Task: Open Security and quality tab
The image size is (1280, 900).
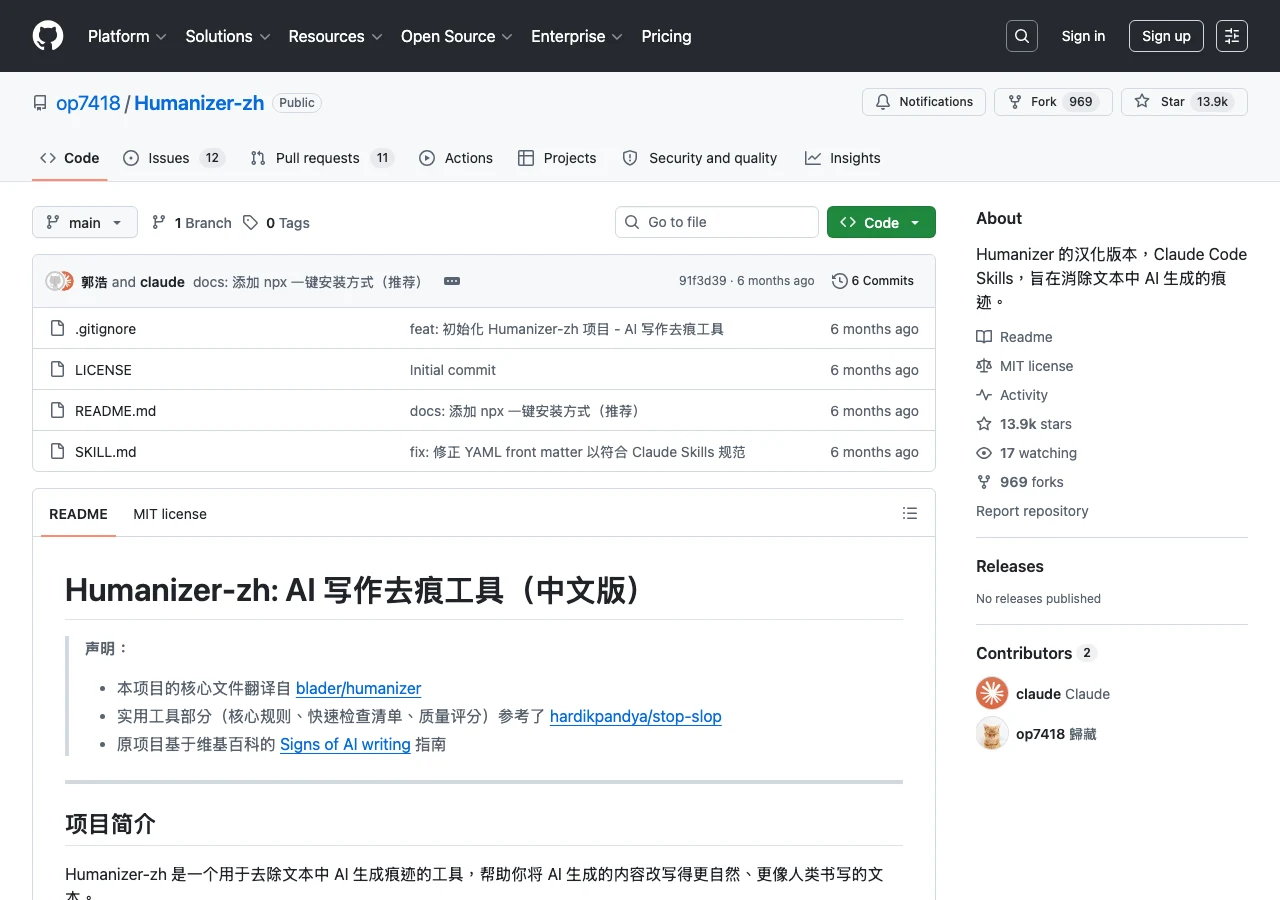Action: point(700,158)
